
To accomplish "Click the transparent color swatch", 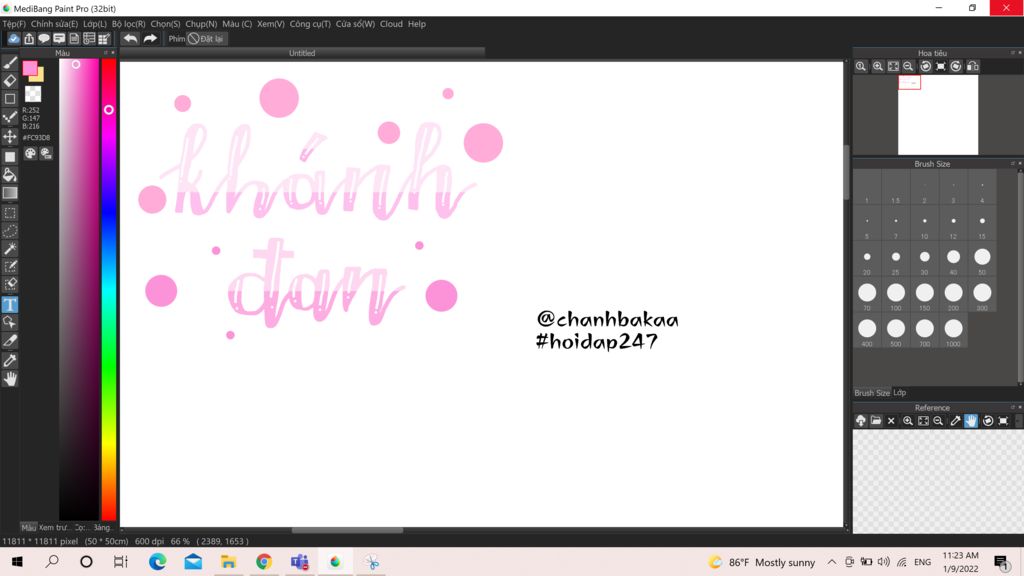I will pyautogui.click(x=33, y=94).
